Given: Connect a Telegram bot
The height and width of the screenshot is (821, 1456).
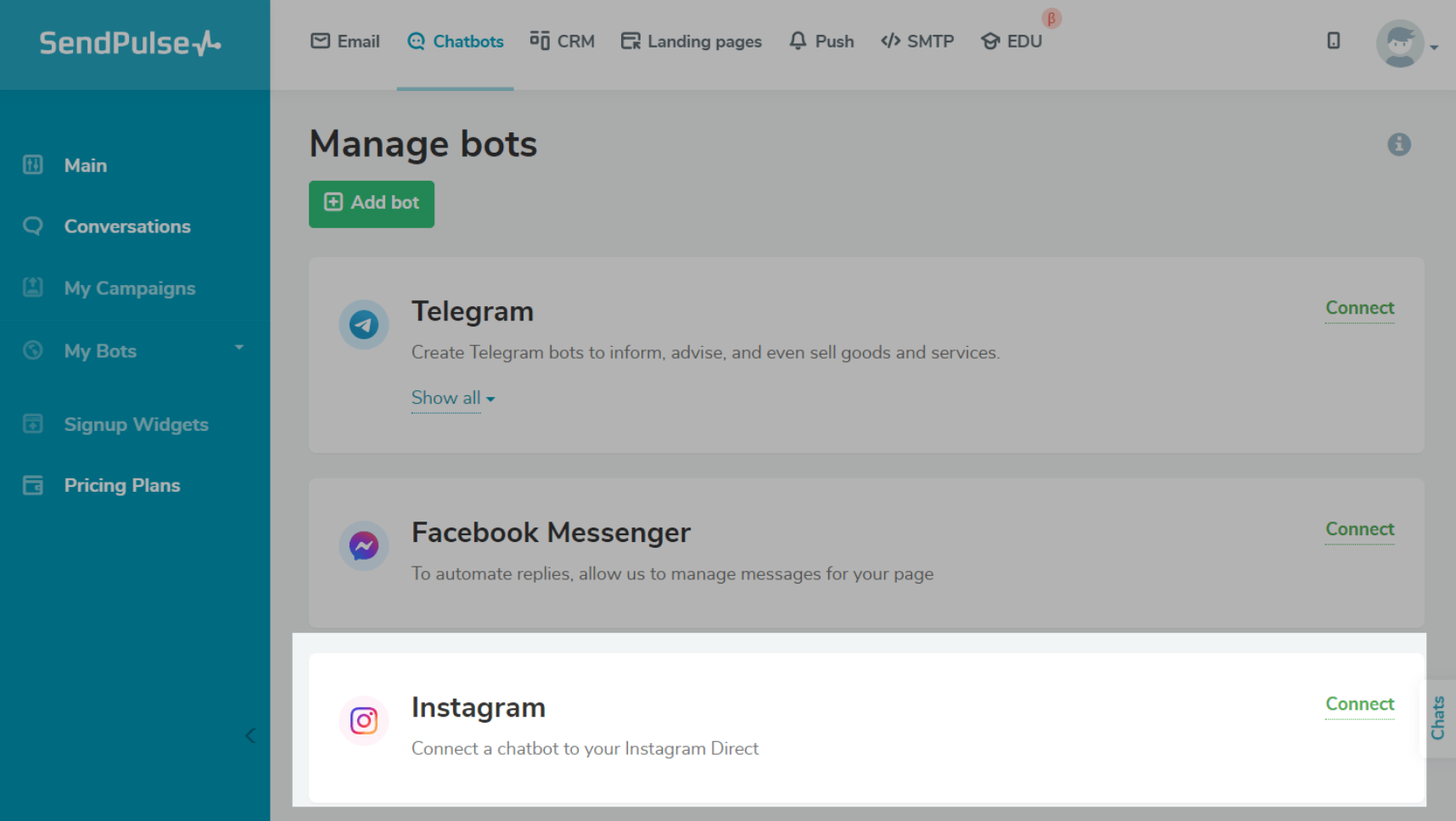Looking at the screenshot, I should [1360, 308].
